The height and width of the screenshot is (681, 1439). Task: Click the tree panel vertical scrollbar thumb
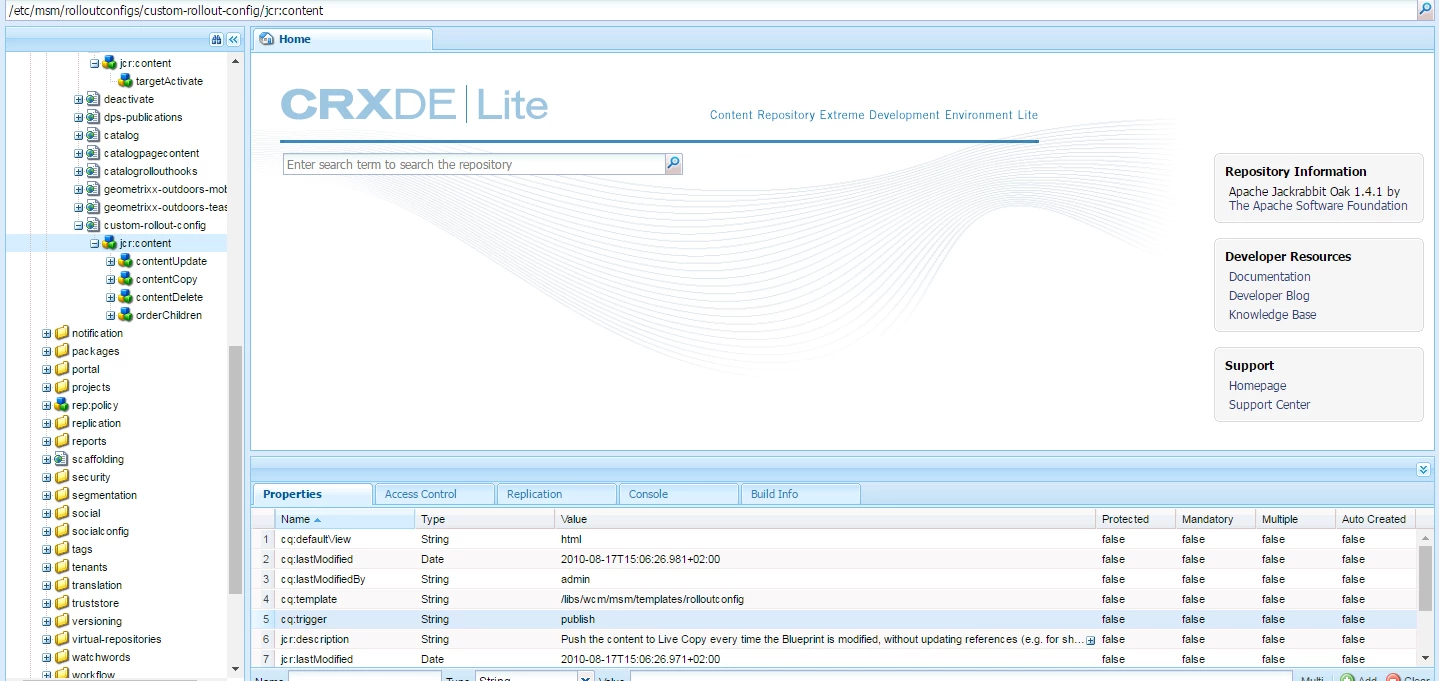click(235, 470)
